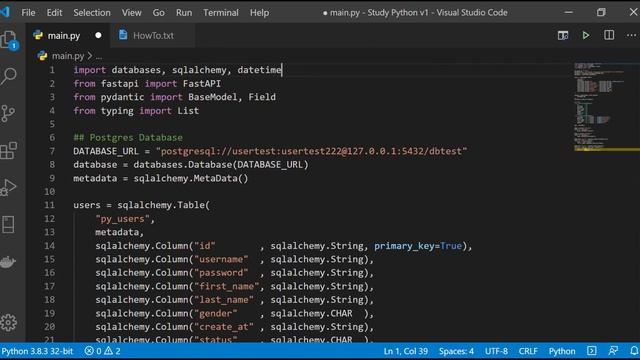
Task: Click 'datetime' on line 1
Action: [259, 70]
